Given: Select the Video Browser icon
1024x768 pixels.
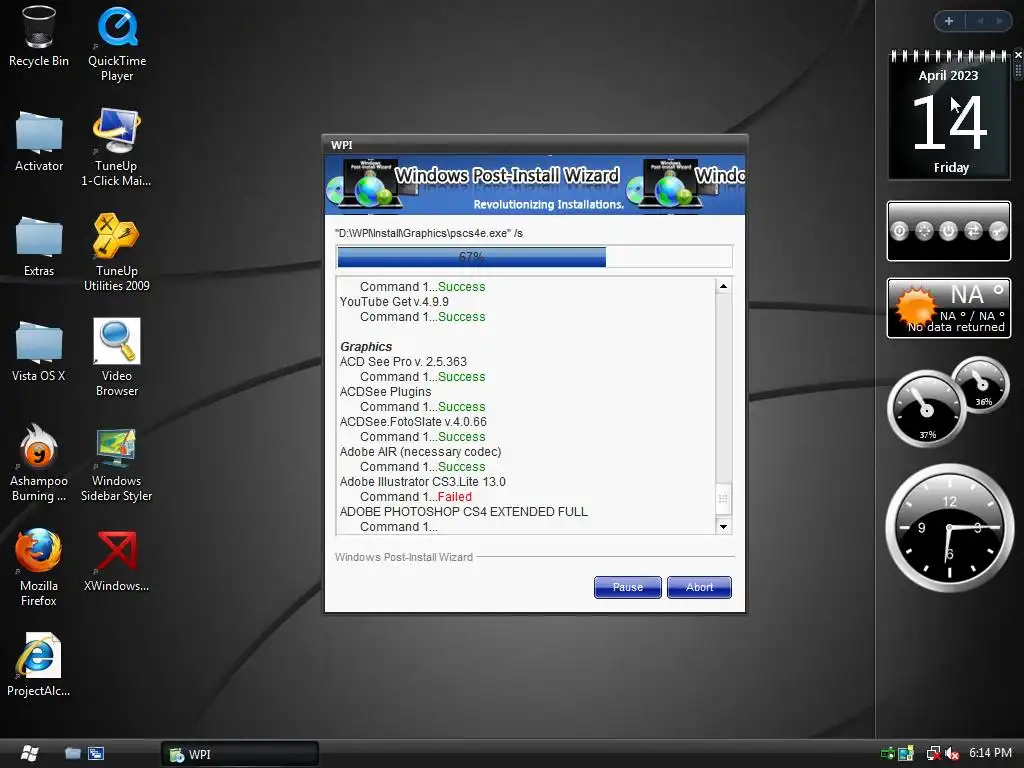Looking at the screenshot, I should point(117,358).
